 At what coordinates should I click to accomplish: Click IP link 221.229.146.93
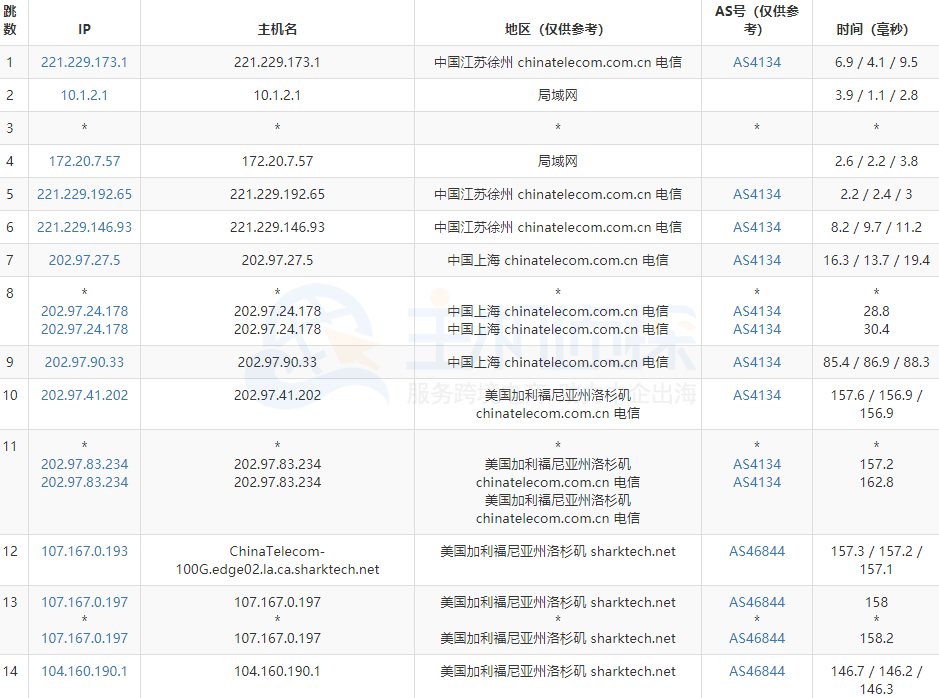pos(84,227)
